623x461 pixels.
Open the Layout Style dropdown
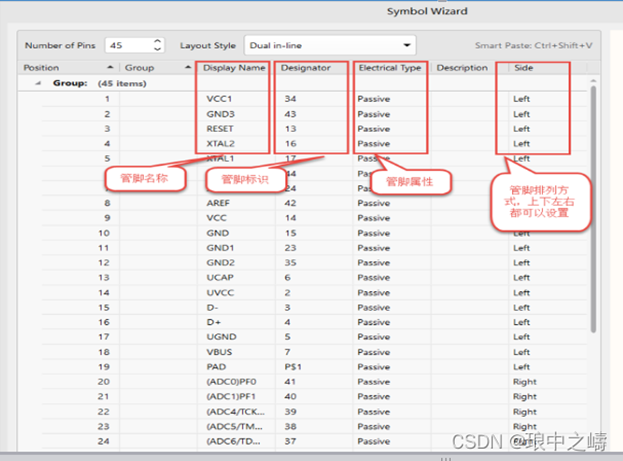click(329, 45)
